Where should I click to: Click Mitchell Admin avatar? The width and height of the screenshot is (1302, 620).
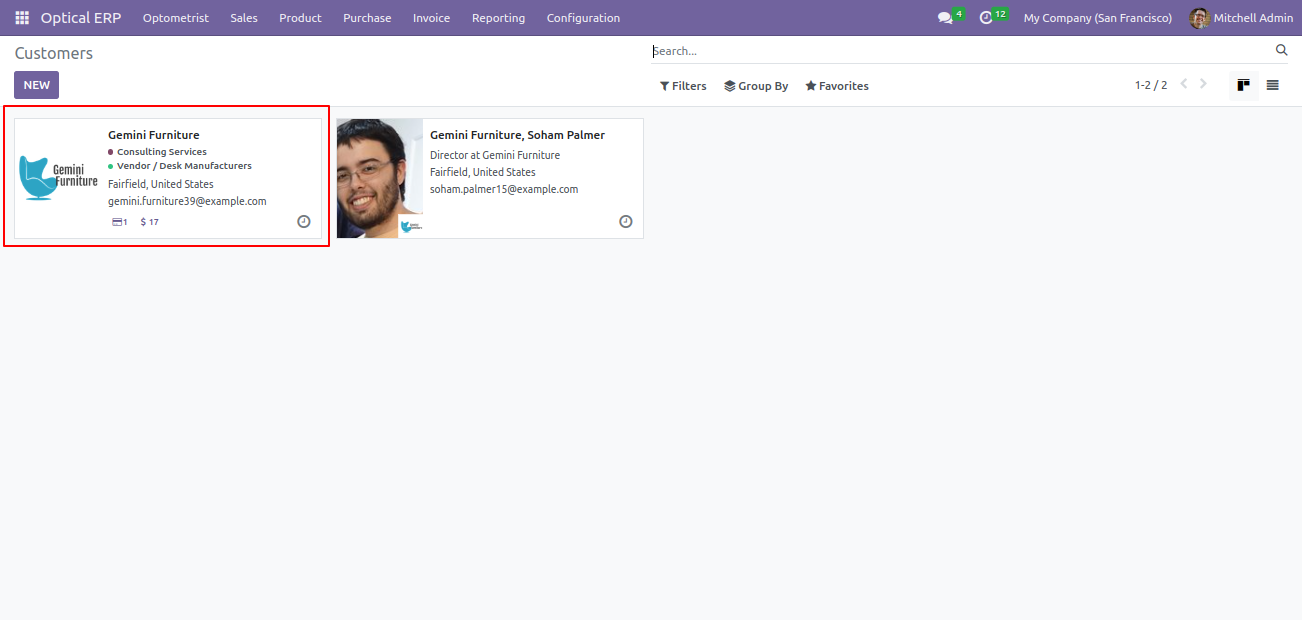[x=1199, y=18]
